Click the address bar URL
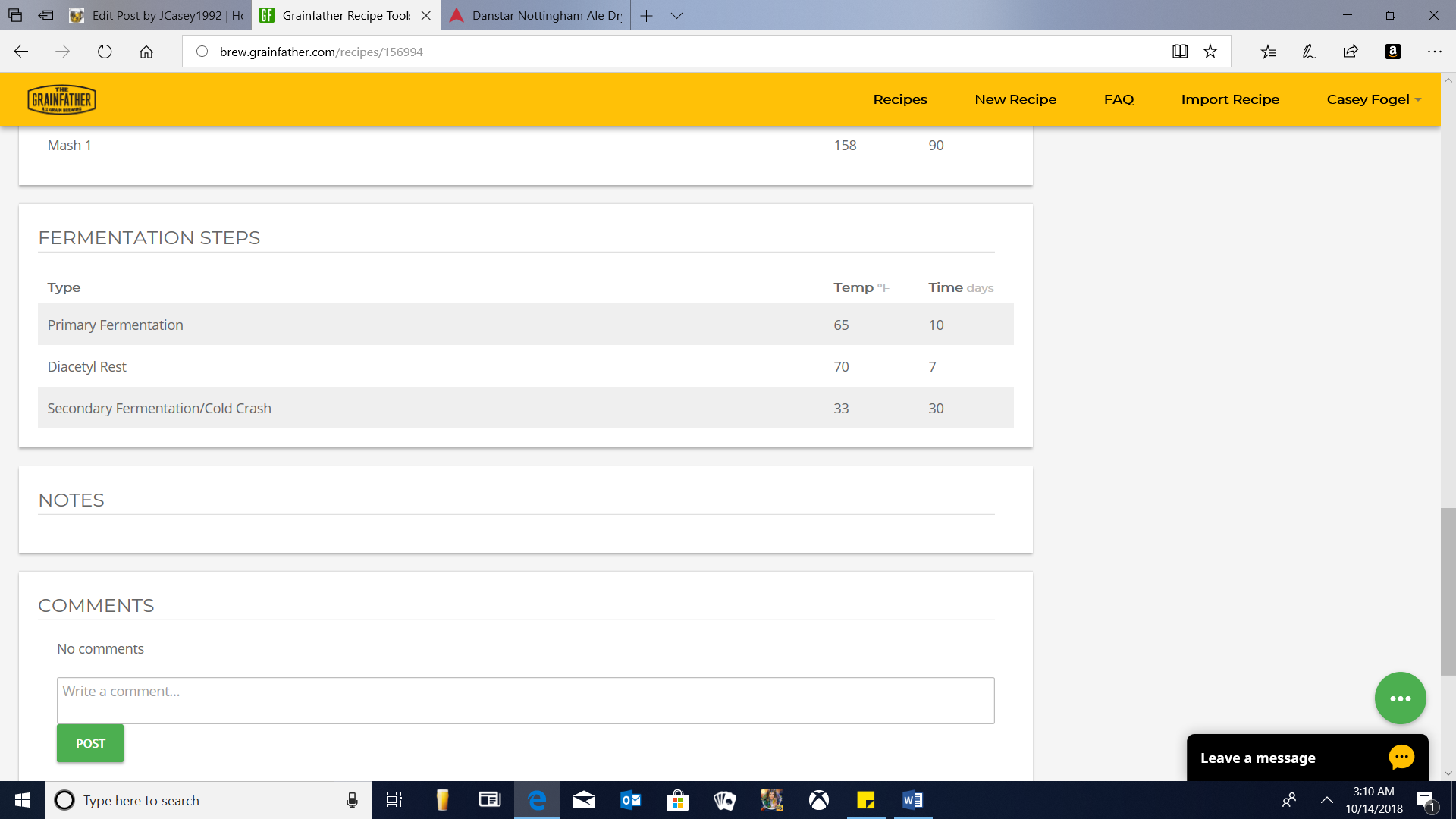The width and height of the screenshot is (1456, 819). [321, 52]
